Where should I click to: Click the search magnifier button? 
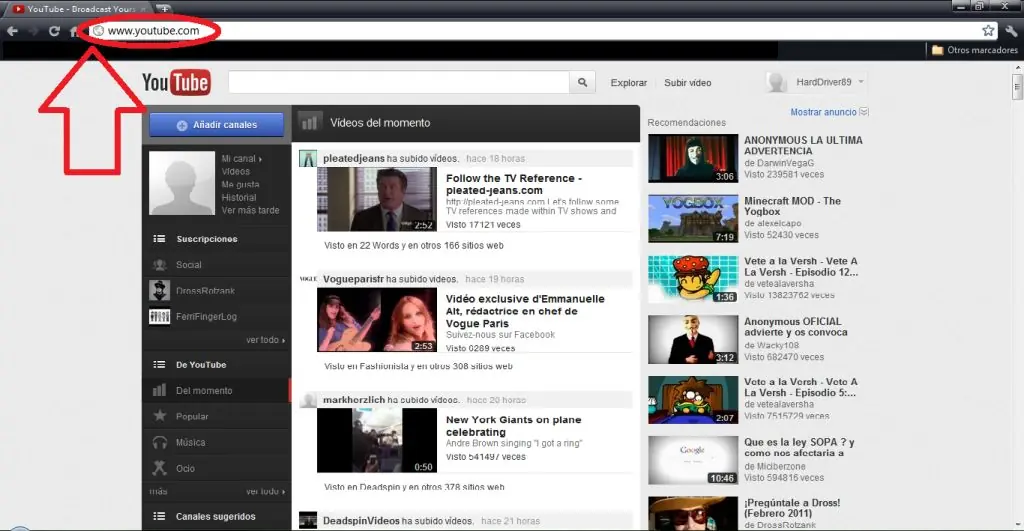(583, 82)
